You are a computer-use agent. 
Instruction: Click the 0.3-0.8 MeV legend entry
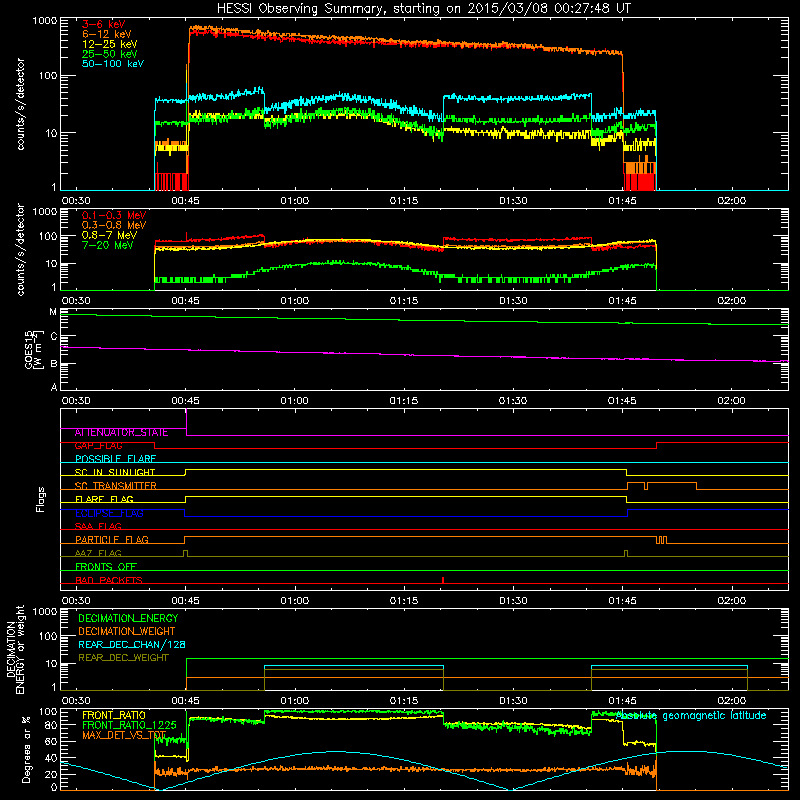coord(114,225)
